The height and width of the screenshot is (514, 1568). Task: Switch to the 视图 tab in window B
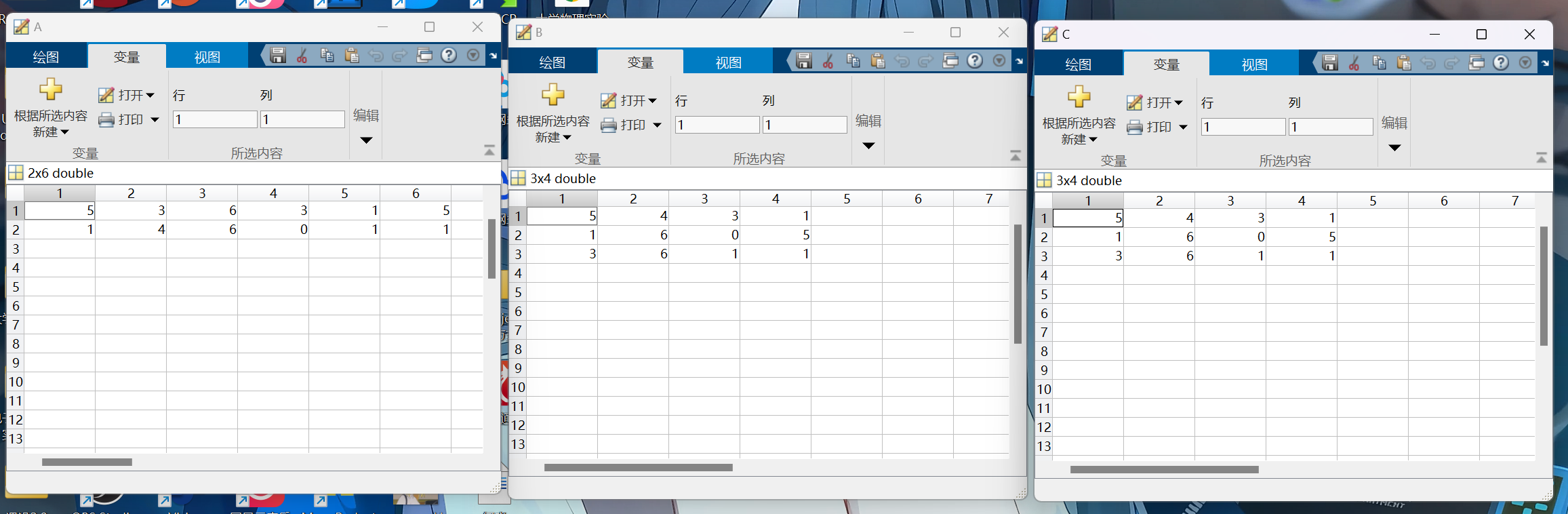click(728, 62)
